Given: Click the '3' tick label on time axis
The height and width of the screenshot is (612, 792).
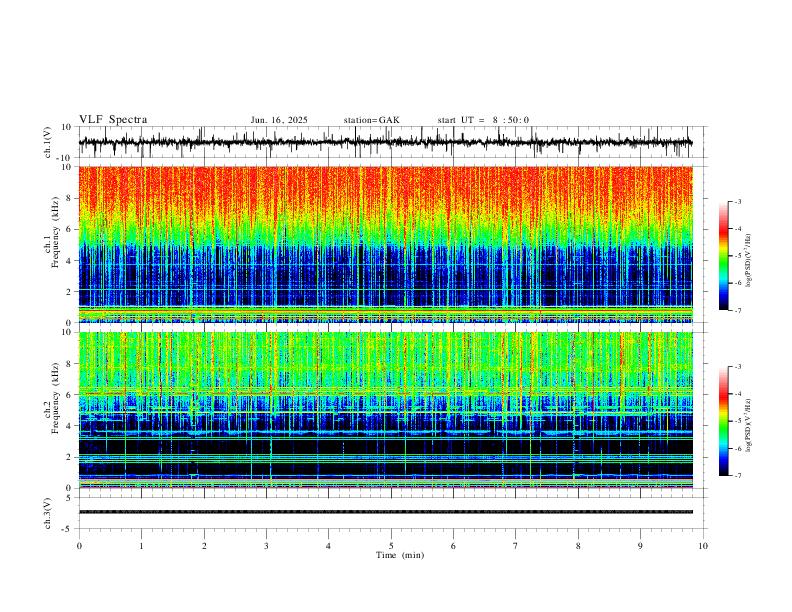Looking at the screenshot, I should coord(266,546).
